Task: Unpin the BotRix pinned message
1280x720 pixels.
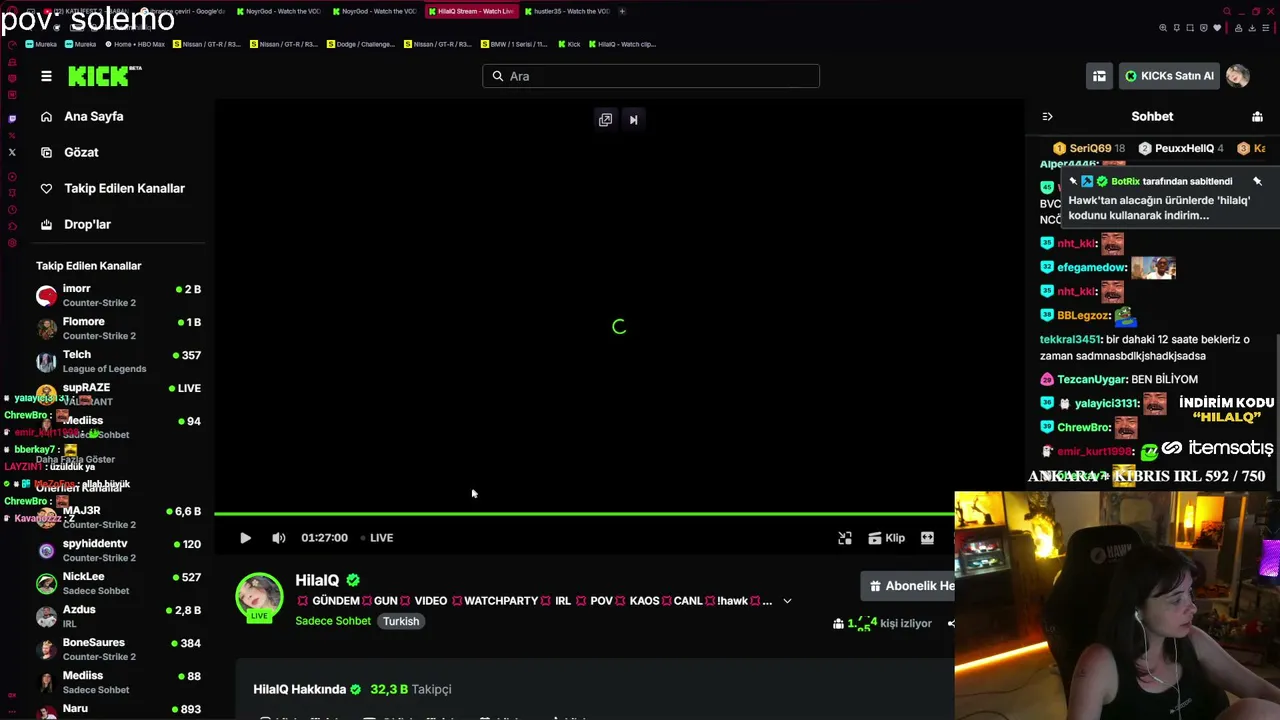Action: coord(1257,181)
